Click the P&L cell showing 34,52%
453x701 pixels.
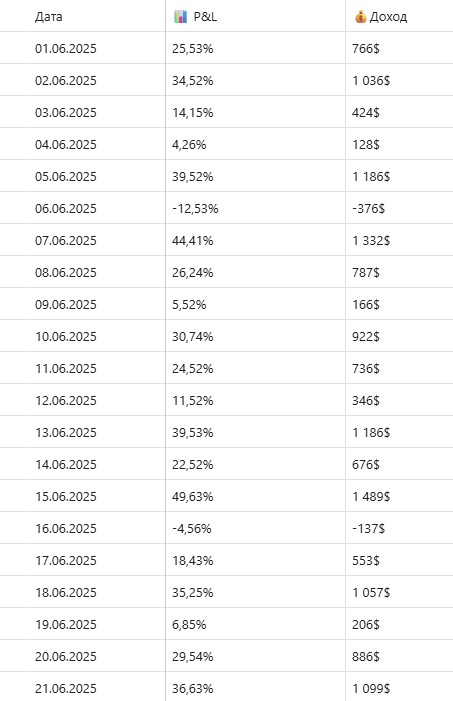pos(193,81)
